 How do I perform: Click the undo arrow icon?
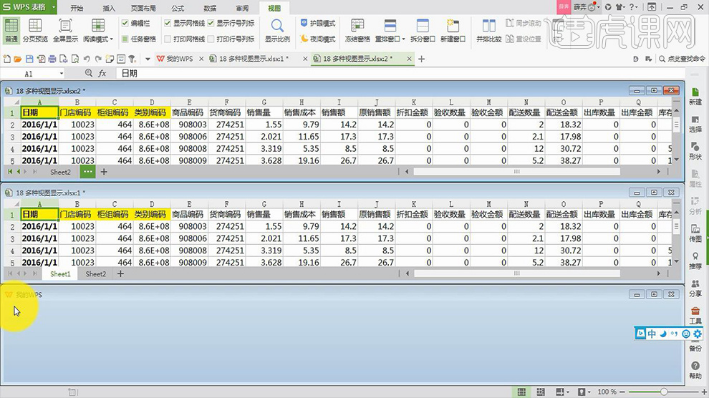click(x=86, y=59)
